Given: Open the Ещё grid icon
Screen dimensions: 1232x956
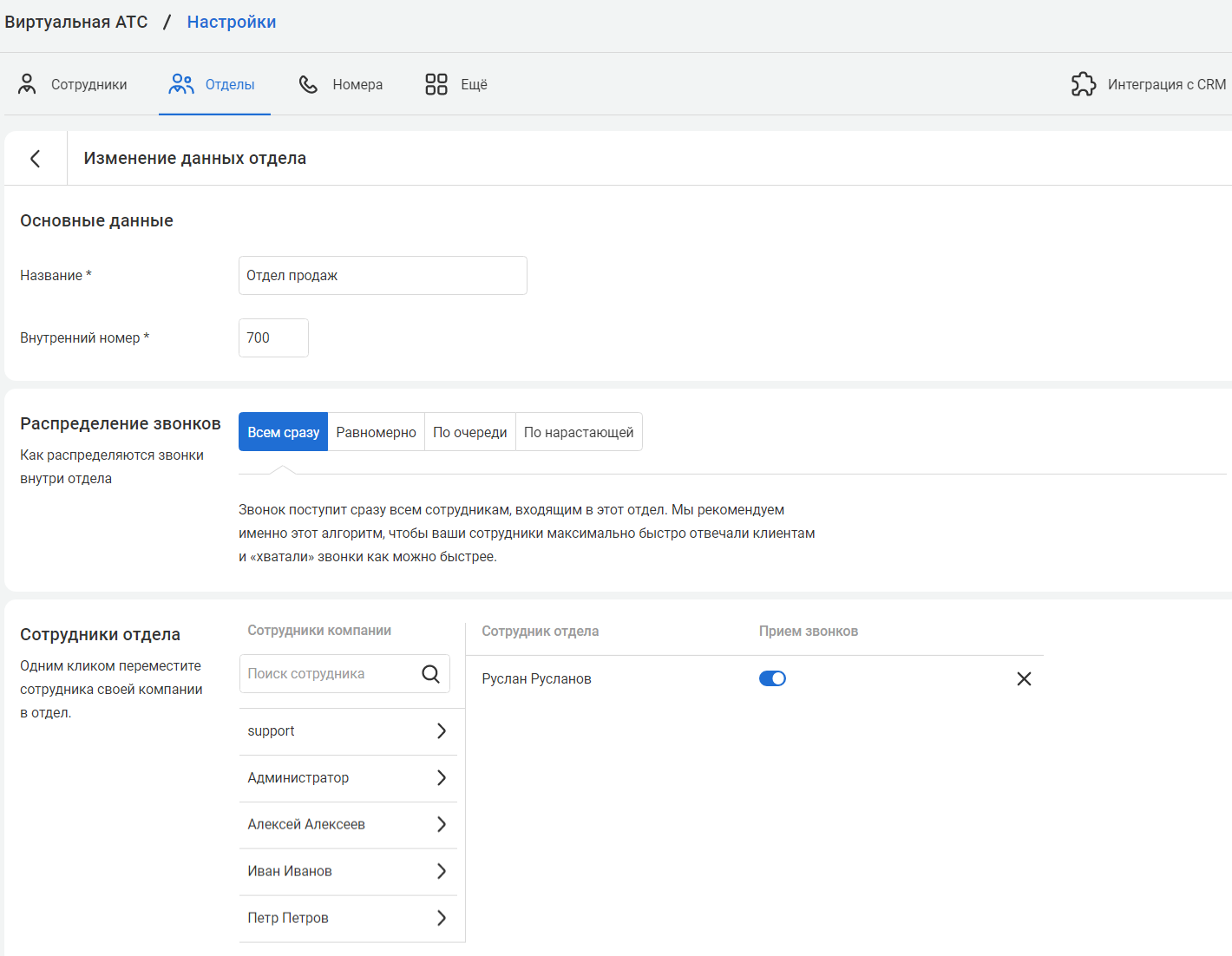Looking at the screenshot, I should (x=436, y=84).
